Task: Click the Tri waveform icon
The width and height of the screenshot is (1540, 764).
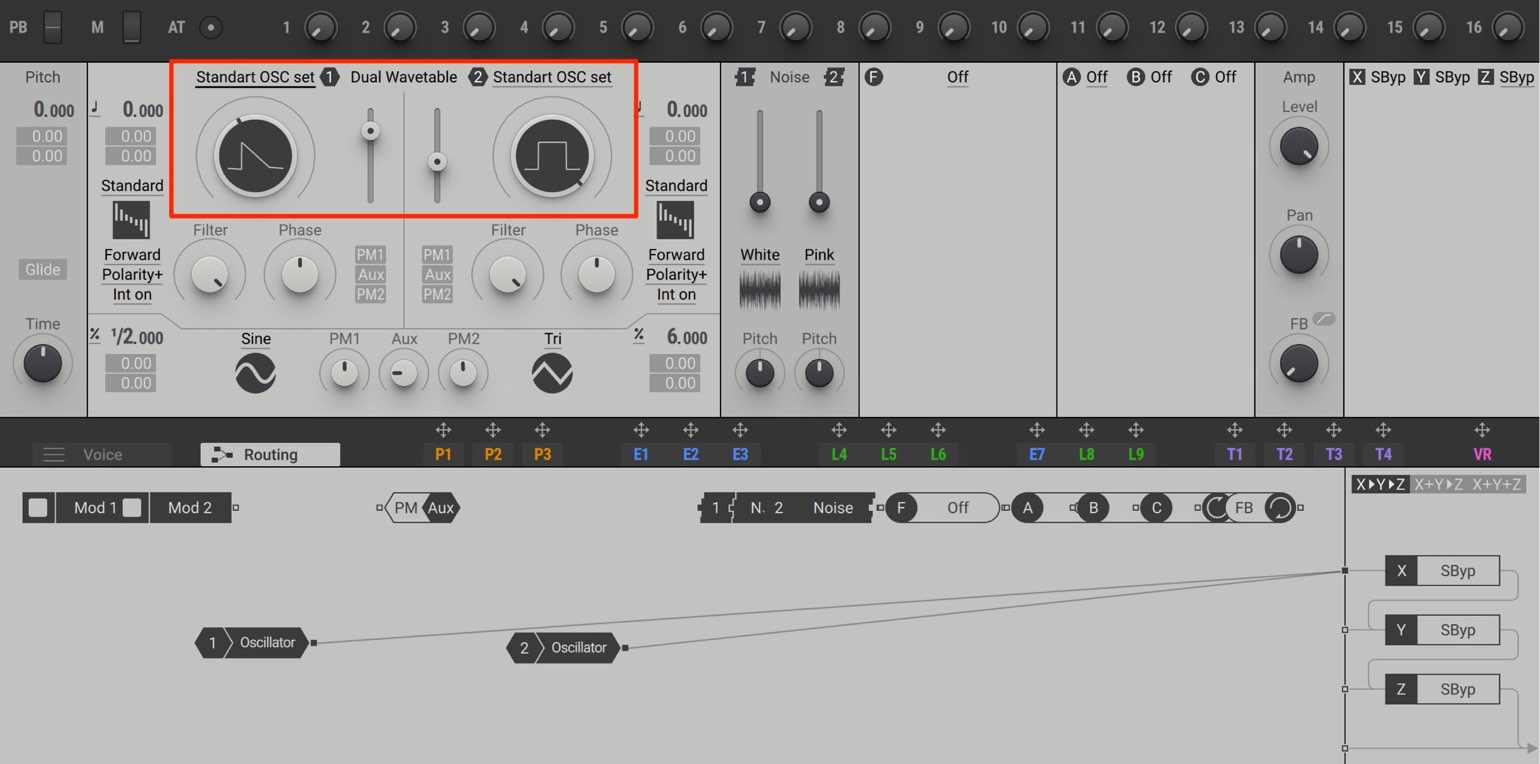Action: 552,373
